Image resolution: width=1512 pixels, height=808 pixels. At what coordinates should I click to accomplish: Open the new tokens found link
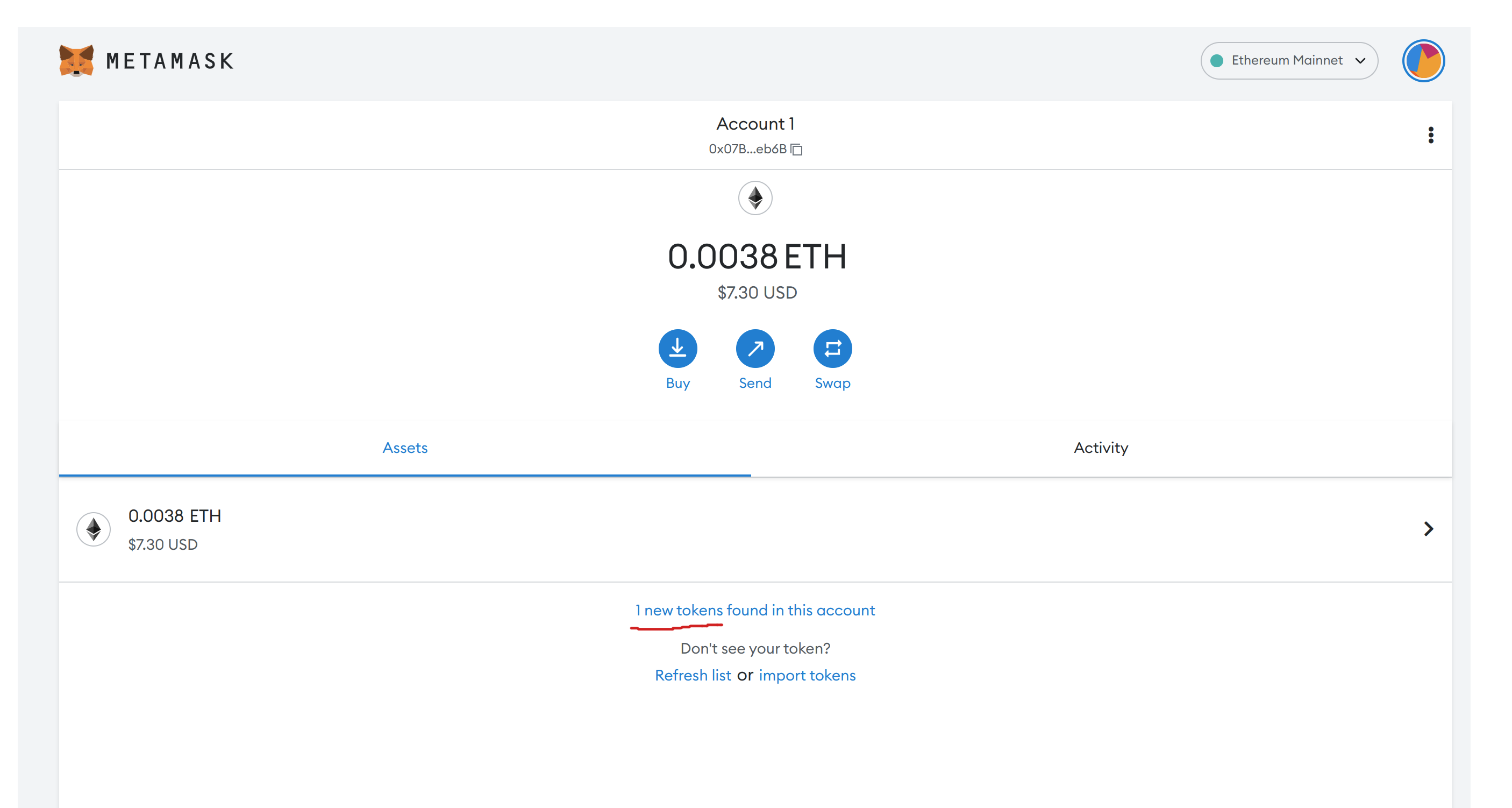pyautogui.click(x=755, y=610)
